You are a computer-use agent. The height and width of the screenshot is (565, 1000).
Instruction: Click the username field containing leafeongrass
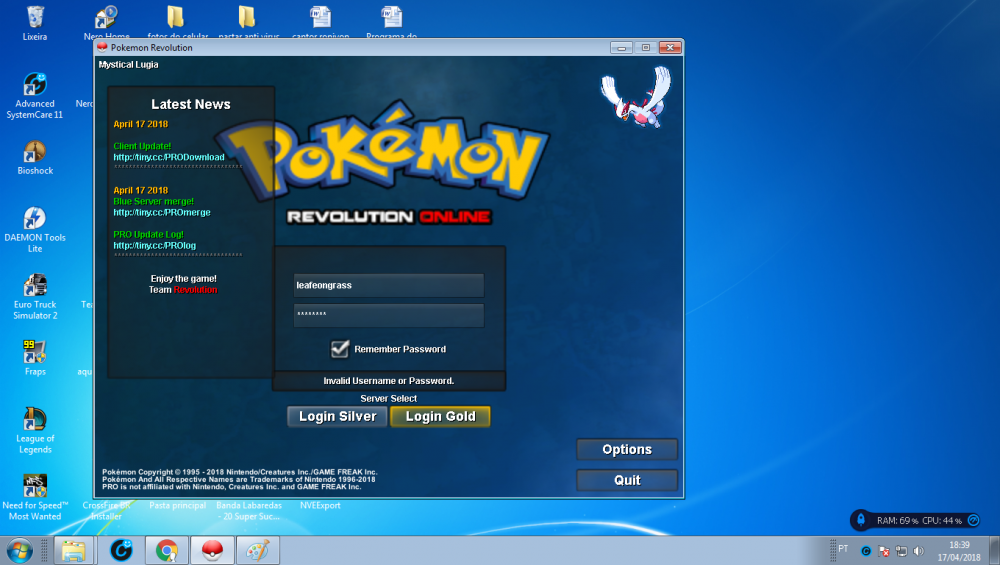tap(388, 285)
